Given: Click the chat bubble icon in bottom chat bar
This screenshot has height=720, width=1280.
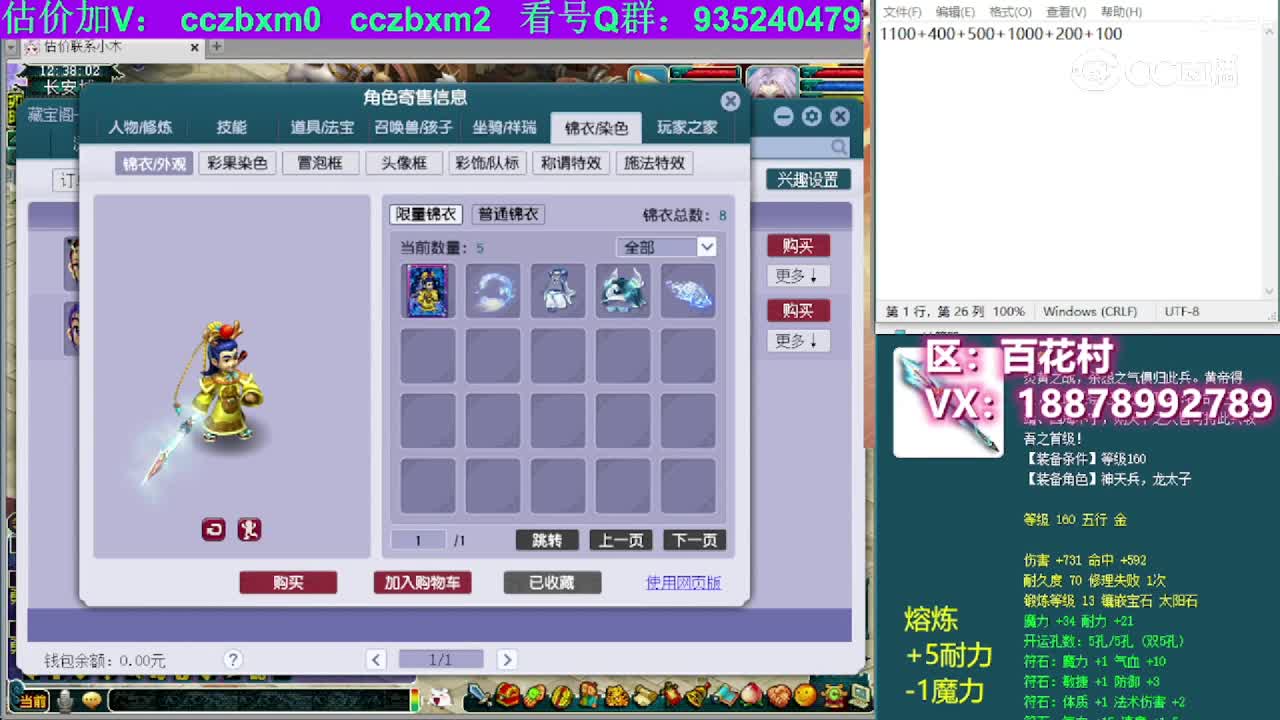Looking at the screenshot, I should (92, 700).
